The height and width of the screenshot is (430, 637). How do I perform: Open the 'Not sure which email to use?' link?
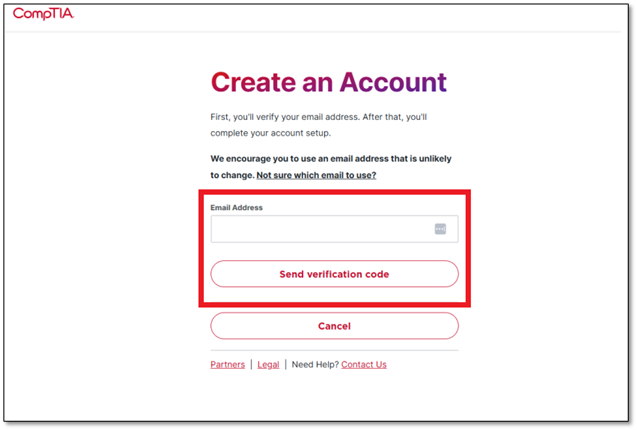click(x=316, y=175)
